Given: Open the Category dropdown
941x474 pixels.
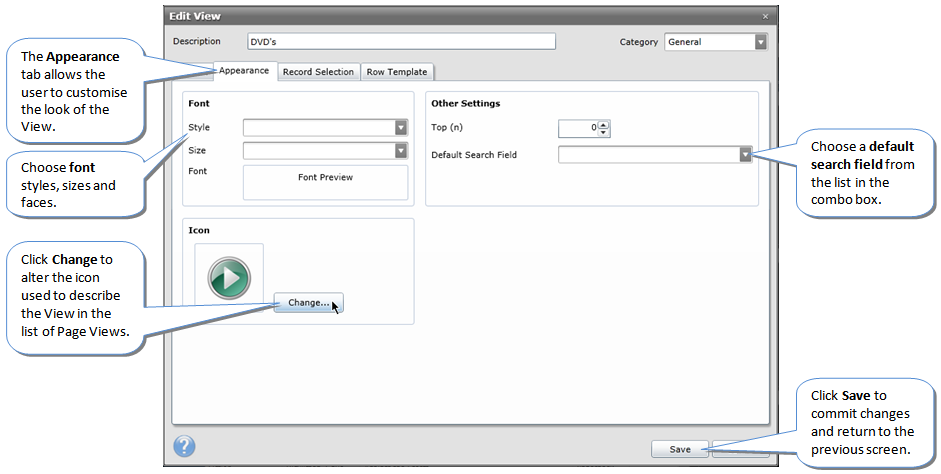Looking at the screenshot, I should (760, 42).
